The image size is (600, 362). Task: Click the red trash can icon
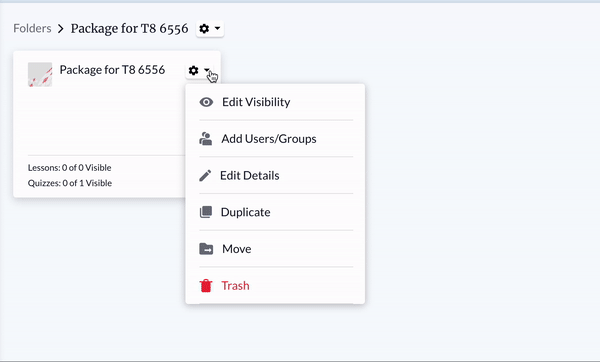pyautogui.click(x=206, y=285)
